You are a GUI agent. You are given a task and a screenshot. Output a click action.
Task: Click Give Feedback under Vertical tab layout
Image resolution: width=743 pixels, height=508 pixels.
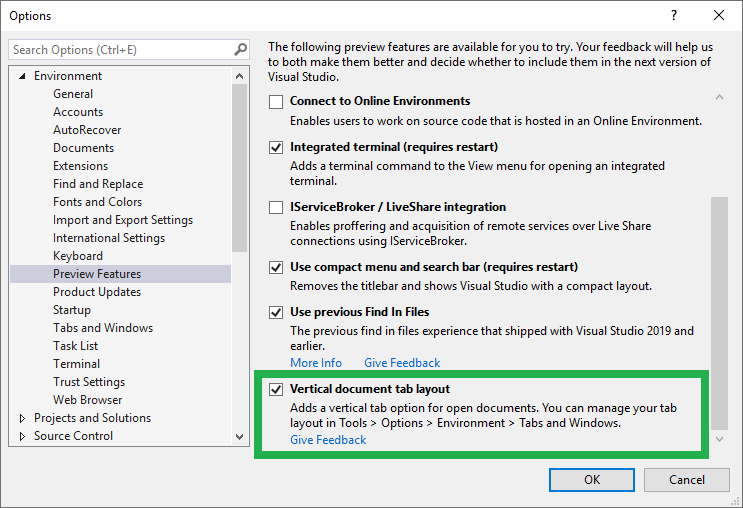(328, 440)
